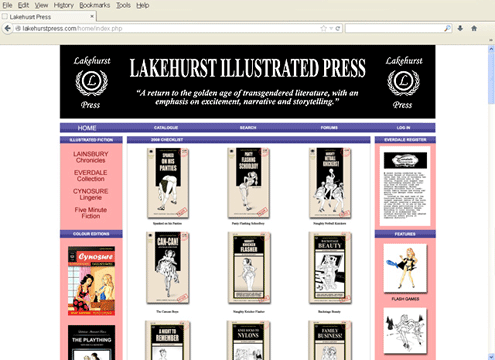Open the View menu
The height and width of the screenshot is (360, 495).
point(41,5)
